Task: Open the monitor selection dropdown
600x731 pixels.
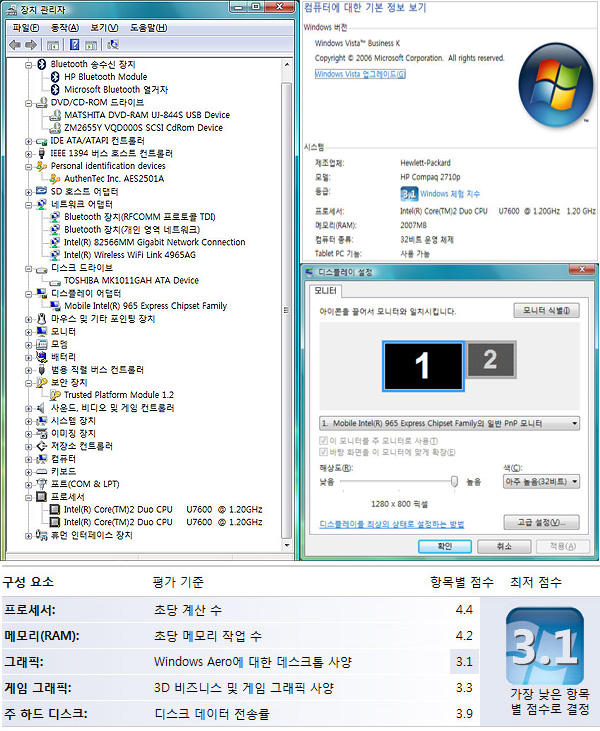Action: tap(449, 423)
